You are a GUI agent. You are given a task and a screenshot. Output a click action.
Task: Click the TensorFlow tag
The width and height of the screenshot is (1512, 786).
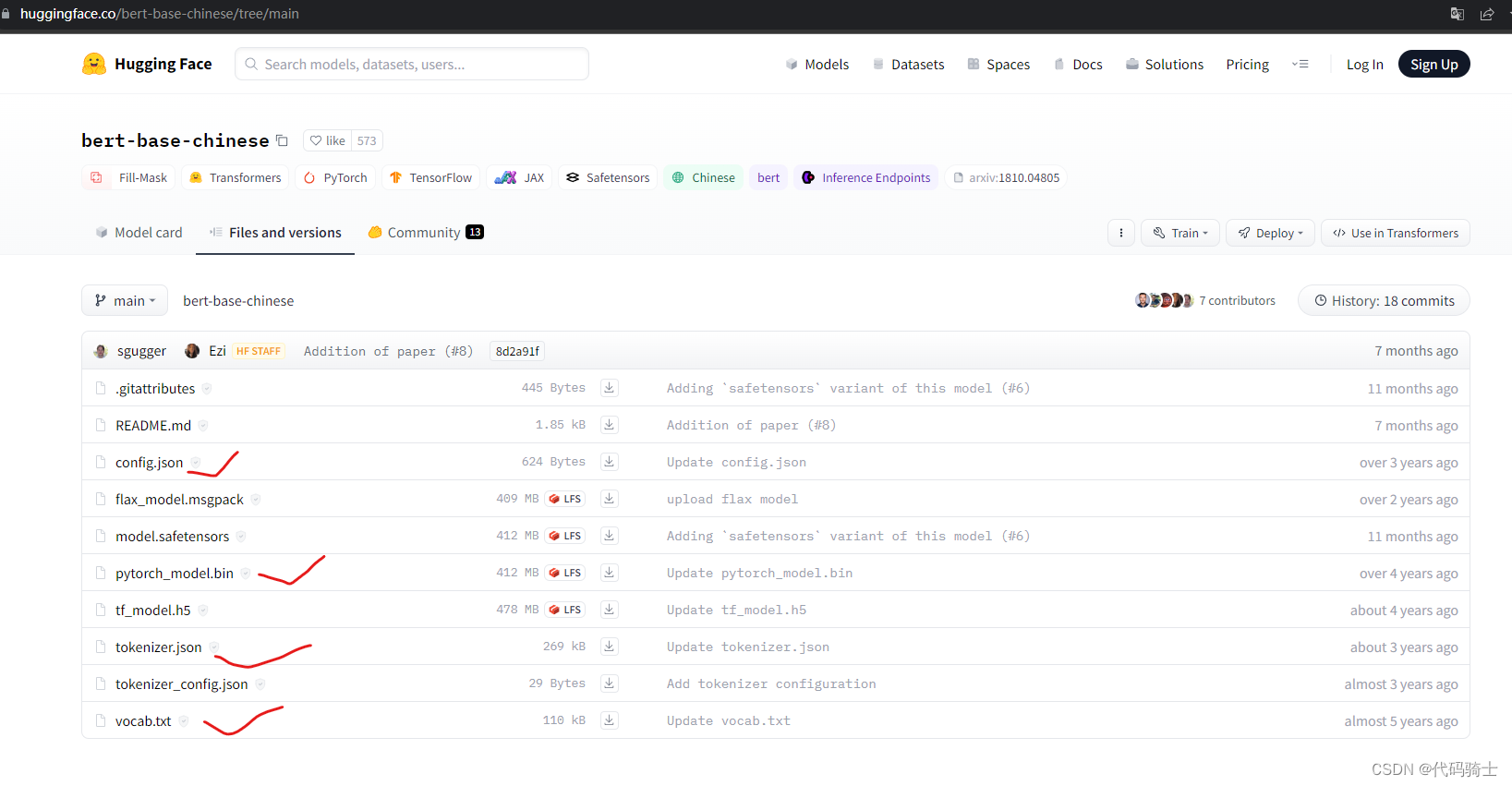(430, 177)
